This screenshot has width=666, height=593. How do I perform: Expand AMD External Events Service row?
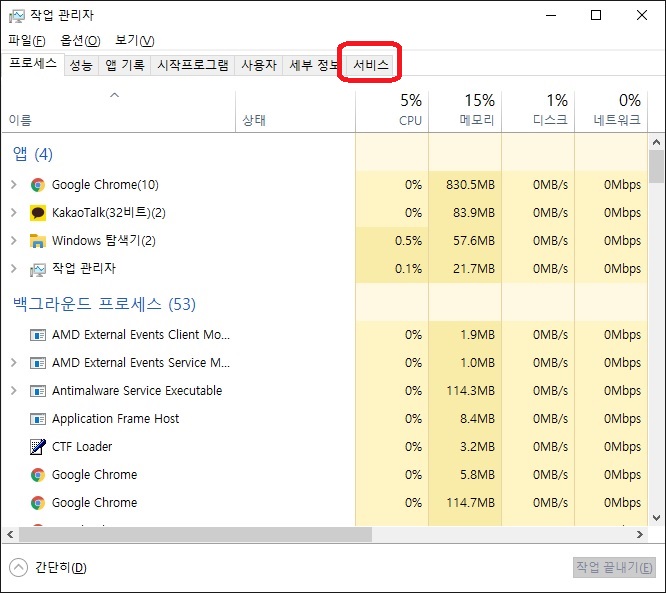(14, 362)
